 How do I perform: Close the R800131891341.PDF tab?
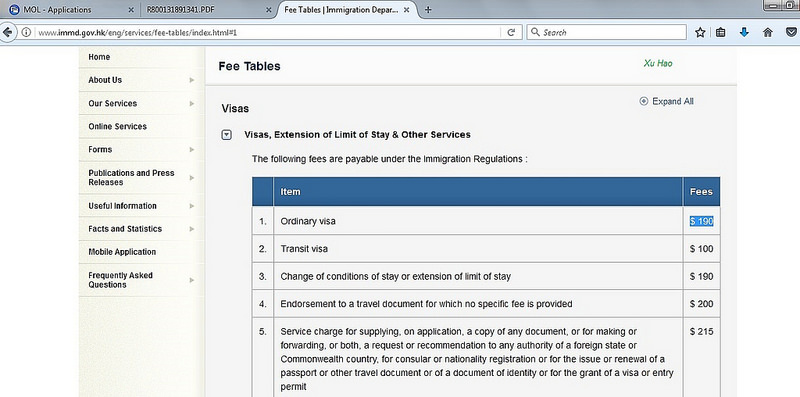(x=268, y=10)
